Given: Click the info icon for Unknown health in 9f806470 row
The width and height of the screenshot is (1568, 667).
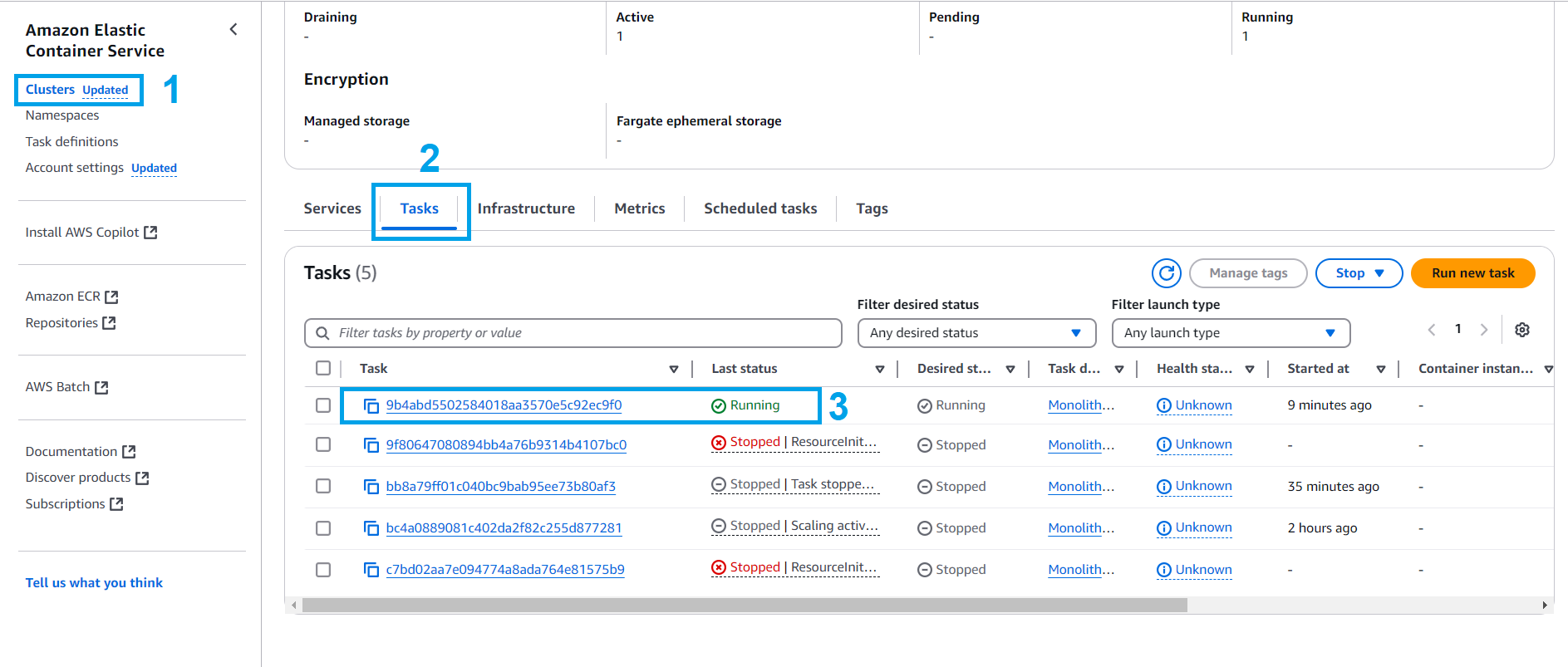Looking at the screenshot, I should [x=1164, y=445].
